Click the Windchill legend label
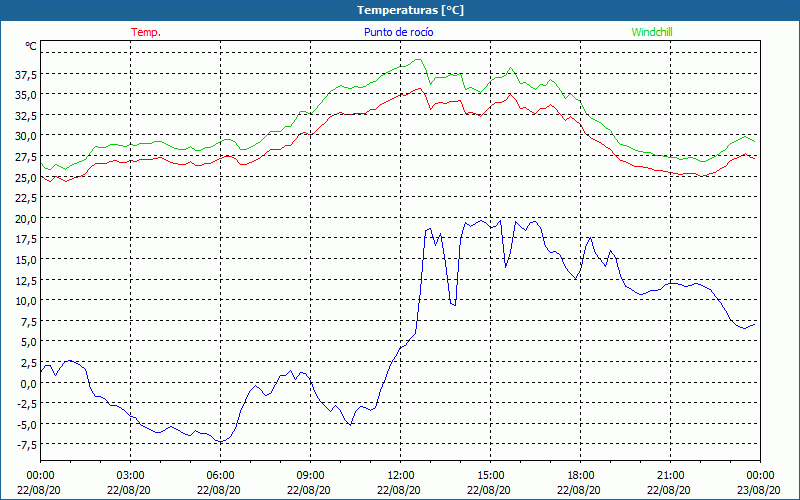This screenshot has width=800, height=500. (652, 32)
